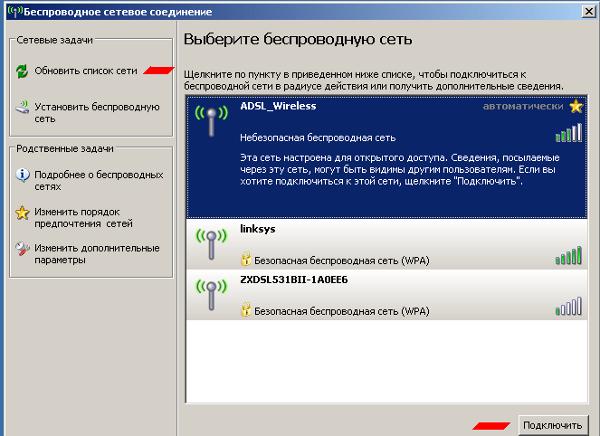Click the advanced settings tools icon

[x=22, y=248]
